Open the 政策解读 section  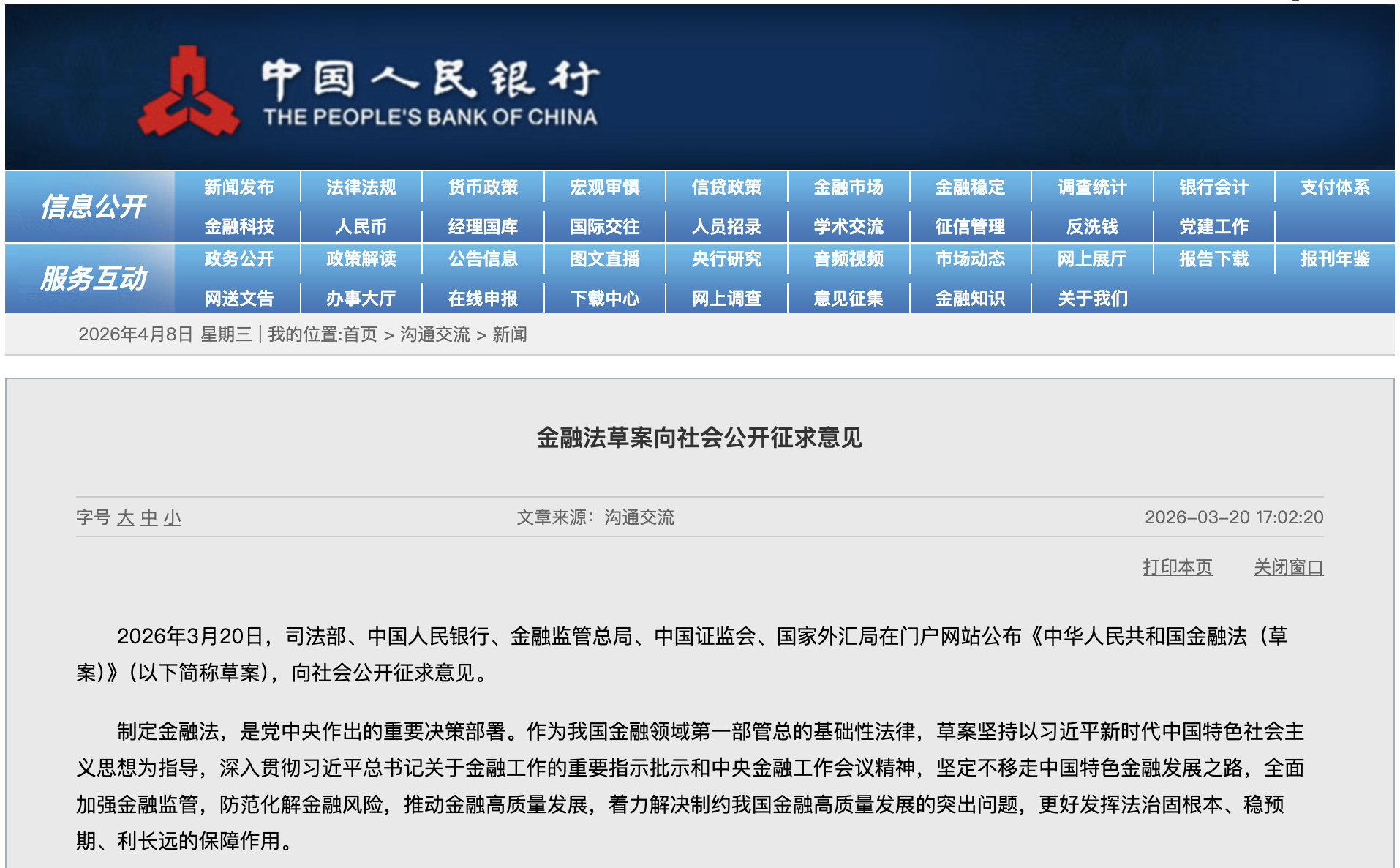361,259
